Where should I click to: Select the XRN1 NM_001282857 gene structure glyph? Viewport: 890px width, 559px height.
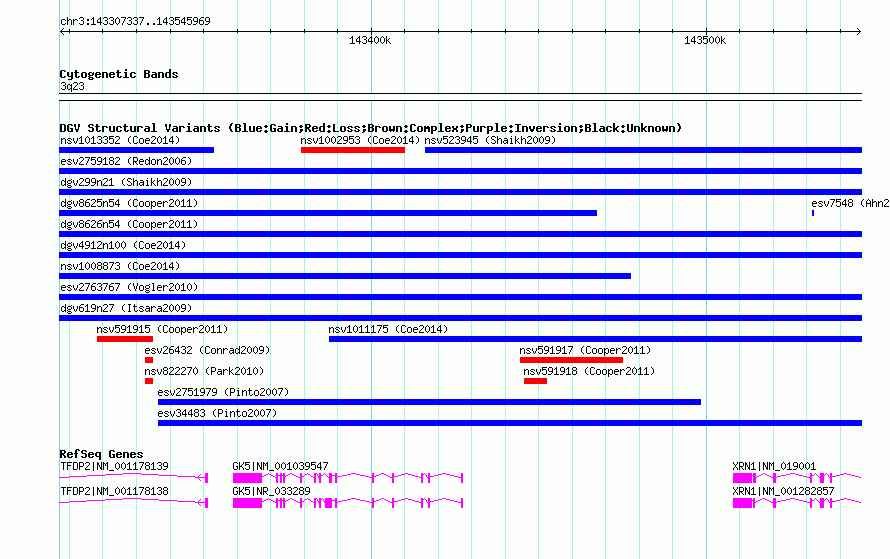(x=797, y=503)
